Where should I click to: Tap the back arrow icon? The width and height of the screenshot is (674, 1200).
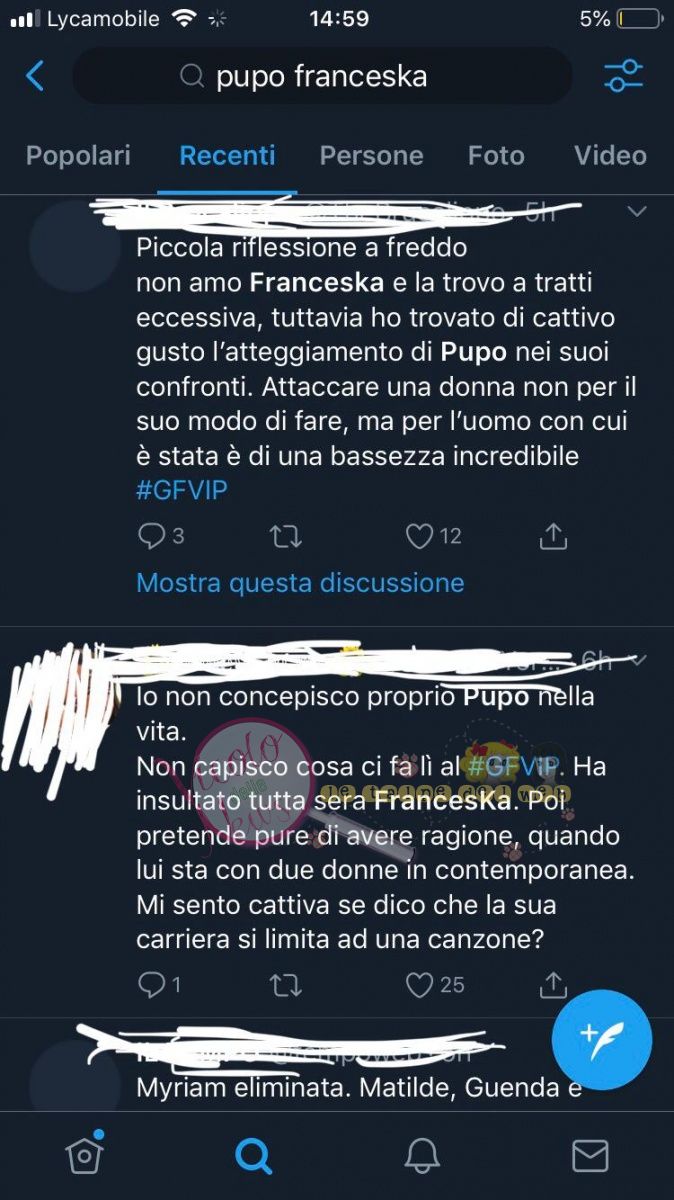tap(35, 76)
